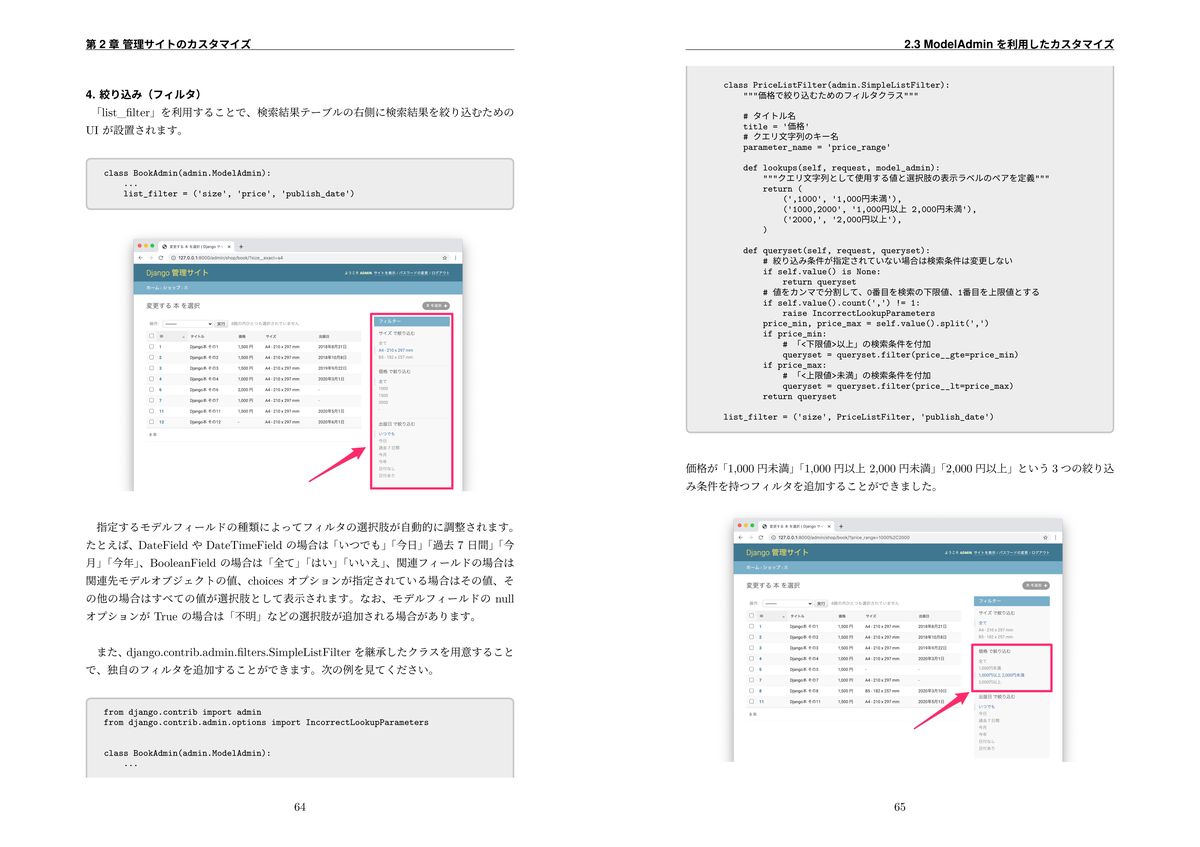Click タイトル column header in page 64 table
Screen dimensions: 1200x847
pos(197,337)
